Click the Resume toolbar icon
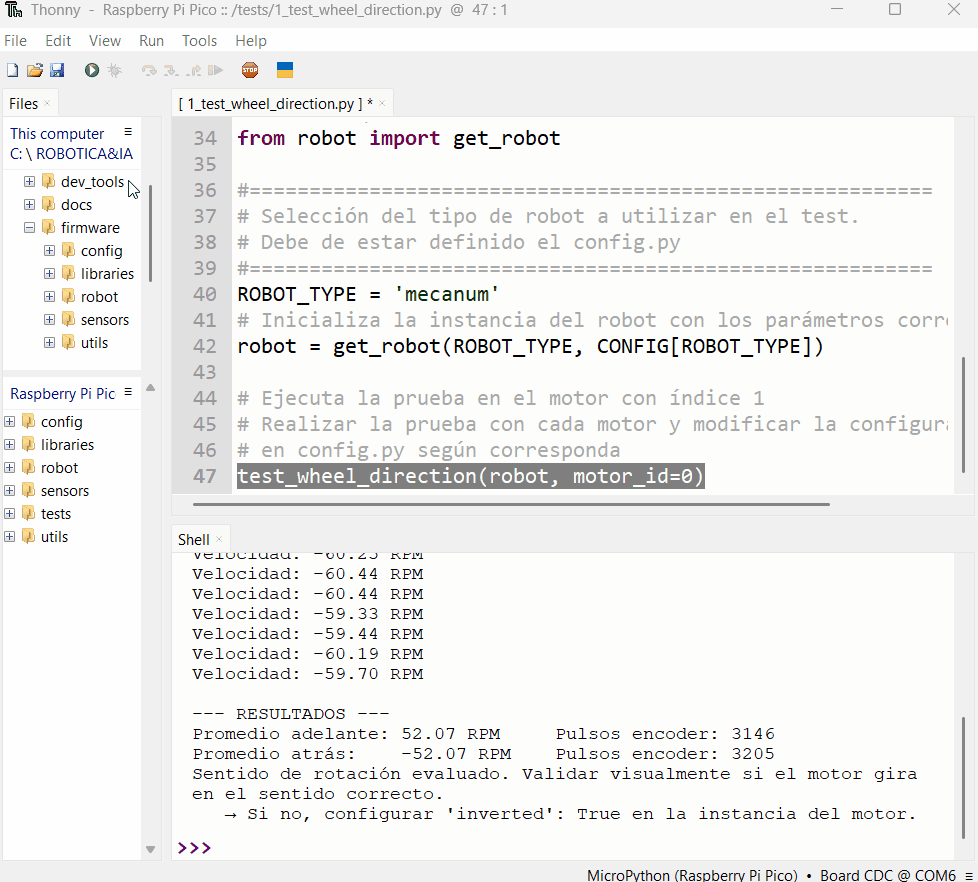 215,70
